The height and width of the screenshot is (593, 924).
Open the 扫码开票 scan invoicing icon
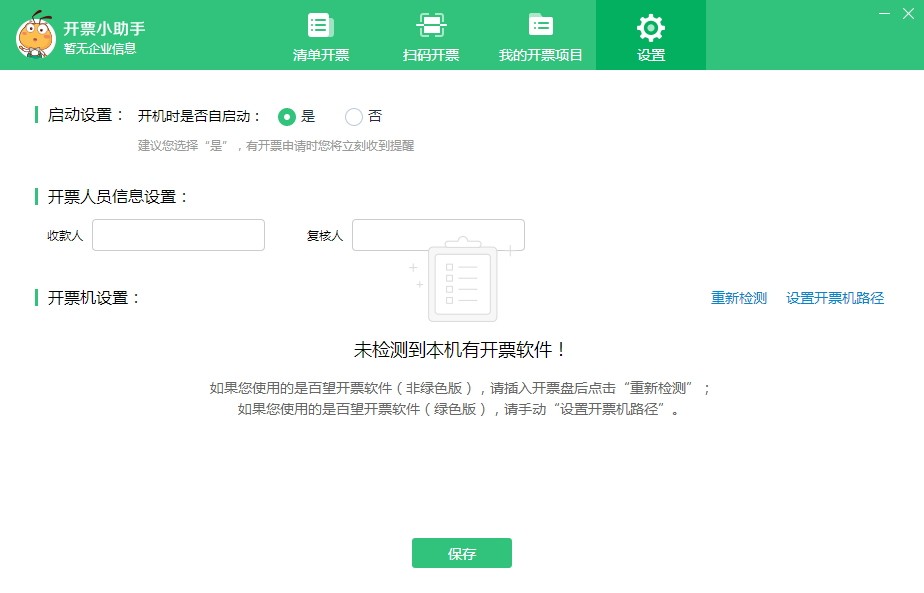point(431,25)
